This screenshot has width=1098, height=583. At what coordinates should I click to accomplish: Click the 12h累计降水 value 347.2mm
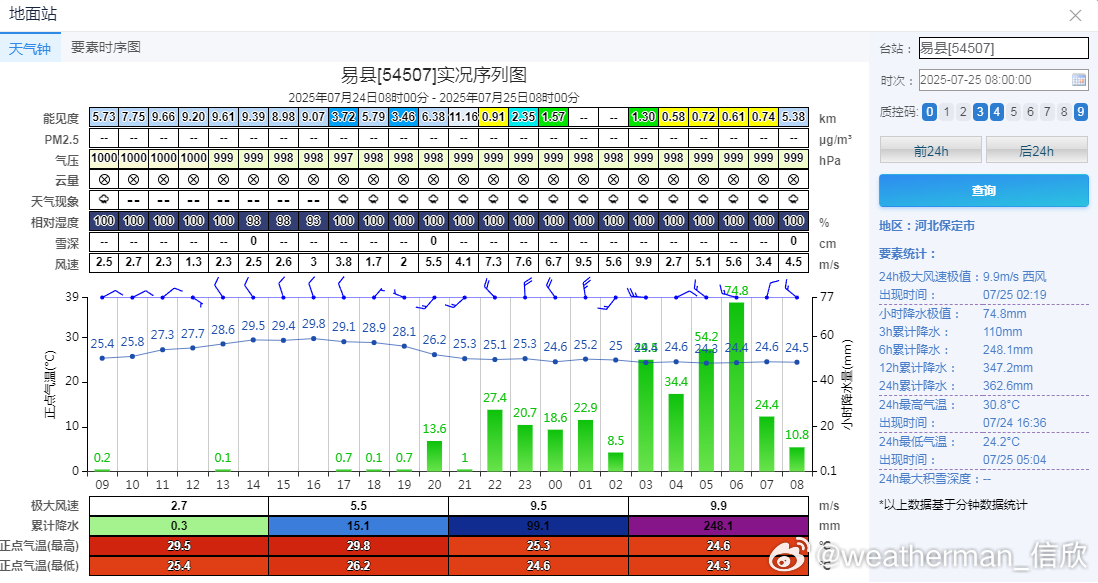(1008, 367)
